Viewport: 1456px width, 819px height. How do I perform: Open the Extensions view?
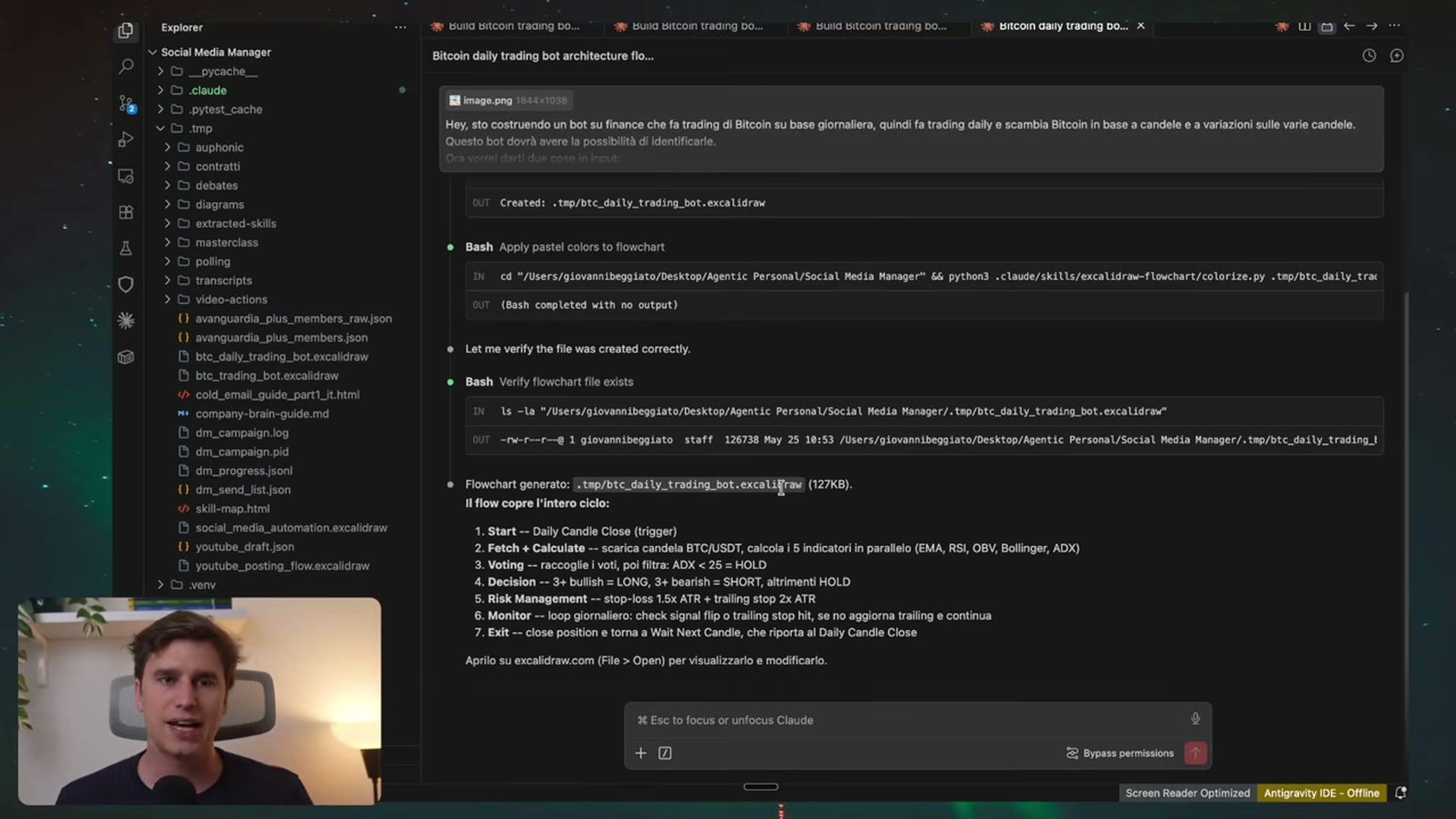point(126,212)
